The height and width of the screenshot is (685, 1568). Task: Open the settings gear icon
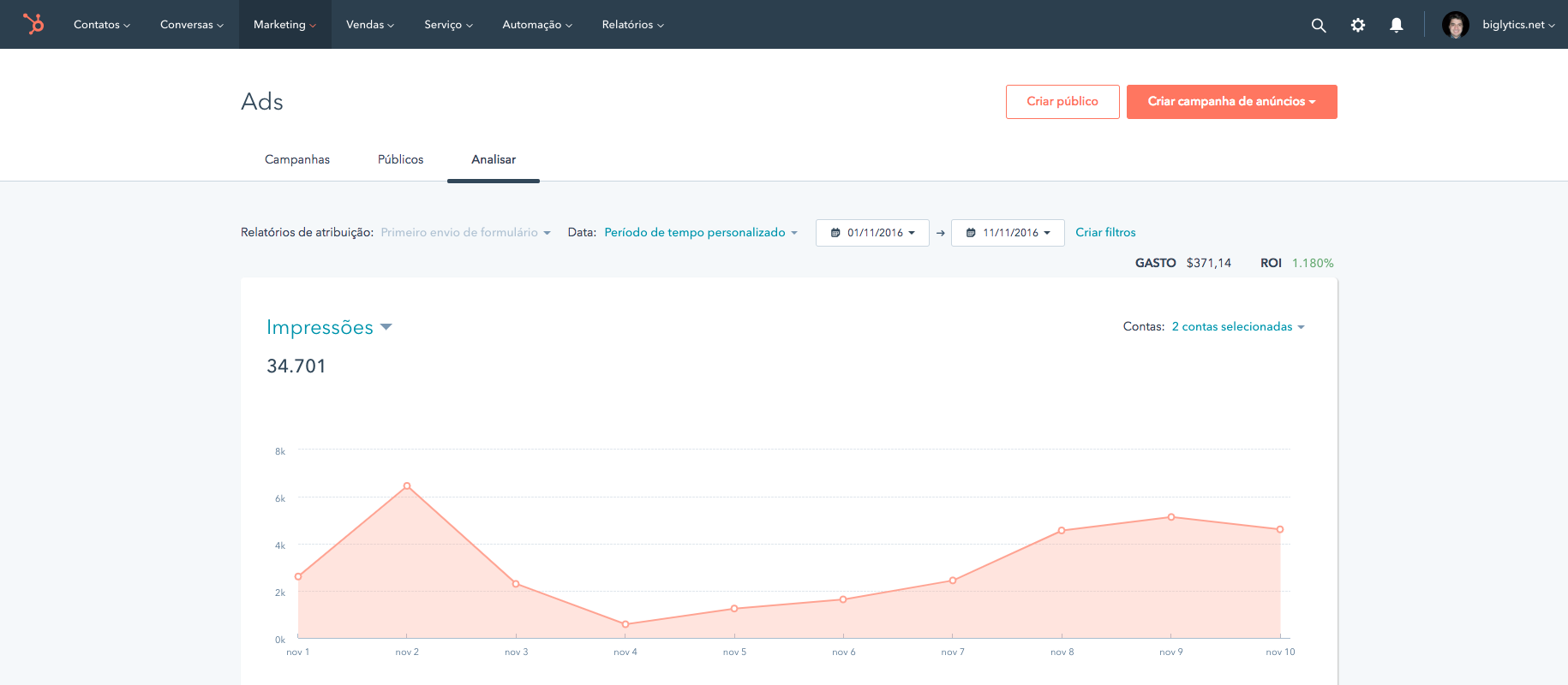(x=1358, y=25)
